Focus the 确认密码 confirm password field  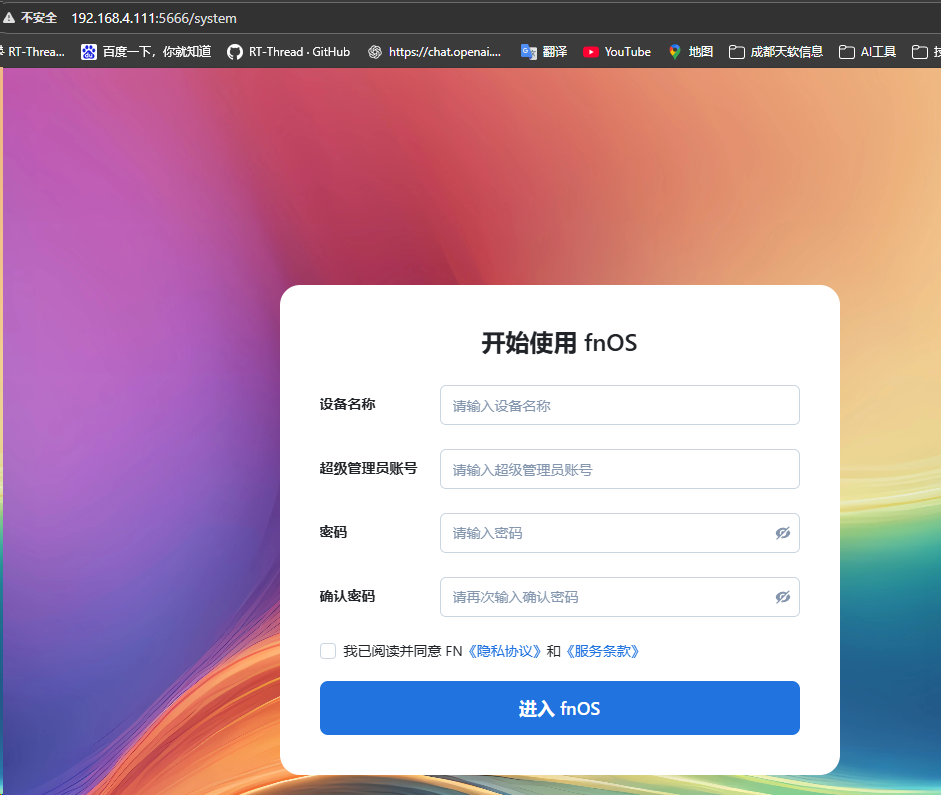[x=619, y=597]
